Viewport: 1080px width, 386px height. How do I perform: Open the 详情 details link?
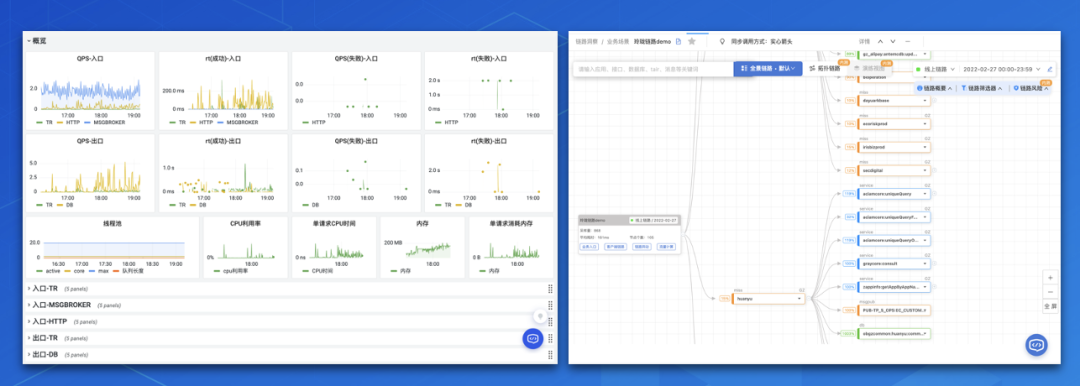pos(864,41)
